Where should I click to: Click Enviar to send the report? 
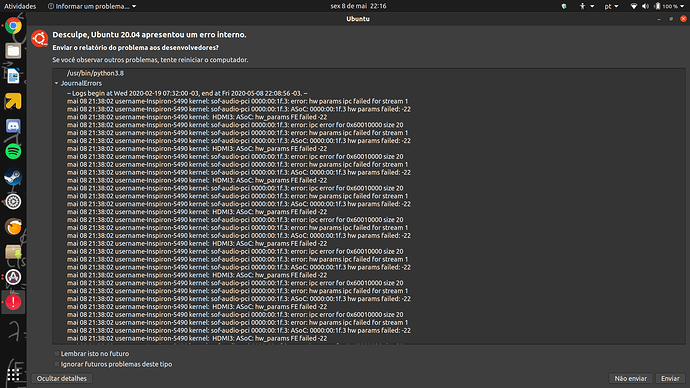coord(670,378)
